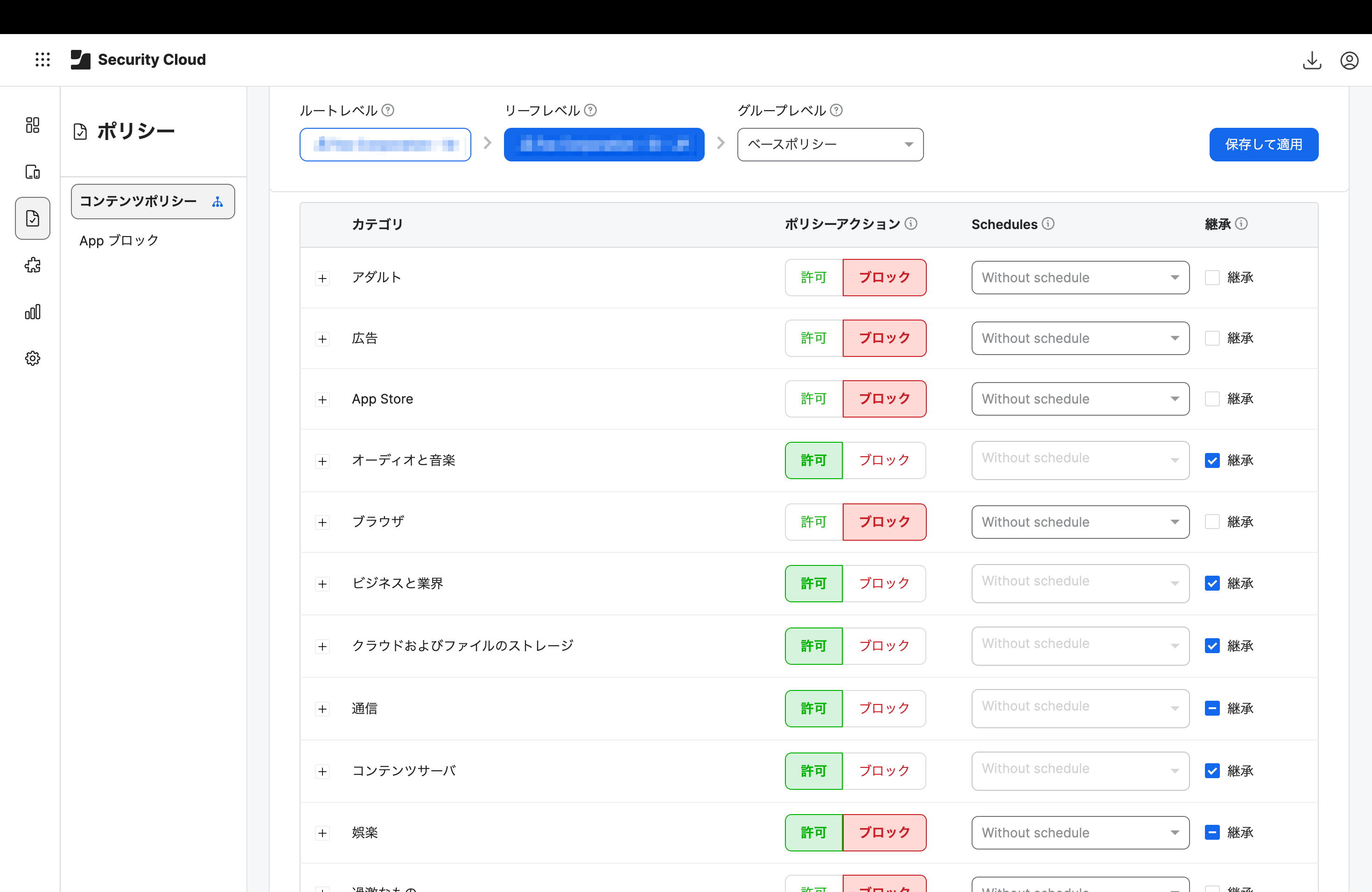The width and height of the screenshot is (1372, 892).
Task: Open Without schedule dropdown for ブラウザ
Action: pyautogui.click(x=1080, y=522)
